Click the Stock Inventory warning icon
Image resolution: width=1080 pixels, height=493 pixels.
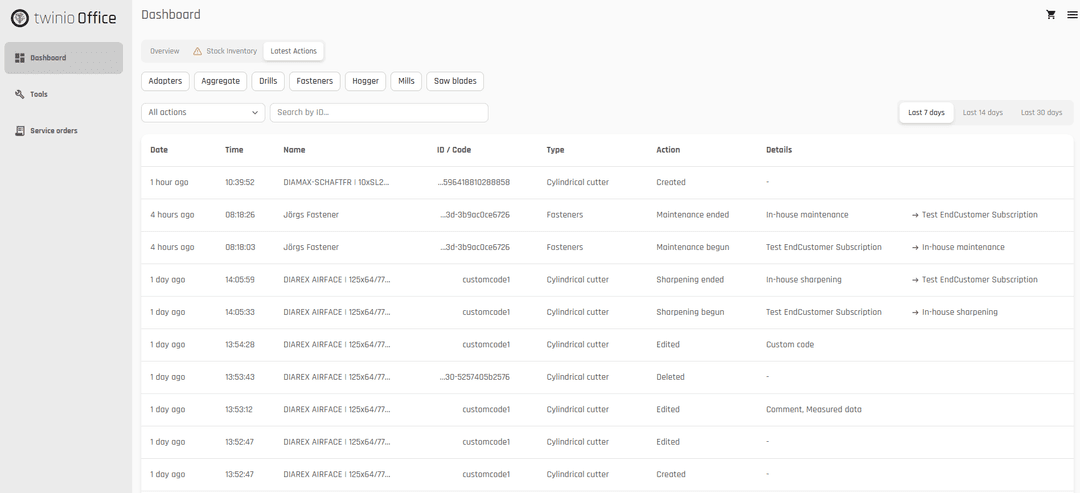[198, 51]
